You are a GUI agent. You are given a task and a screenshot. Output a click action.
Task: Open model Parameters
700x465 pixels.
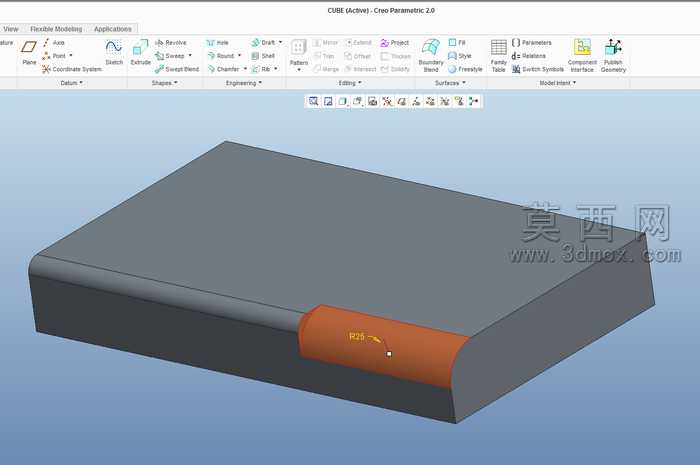coord(532,42)
